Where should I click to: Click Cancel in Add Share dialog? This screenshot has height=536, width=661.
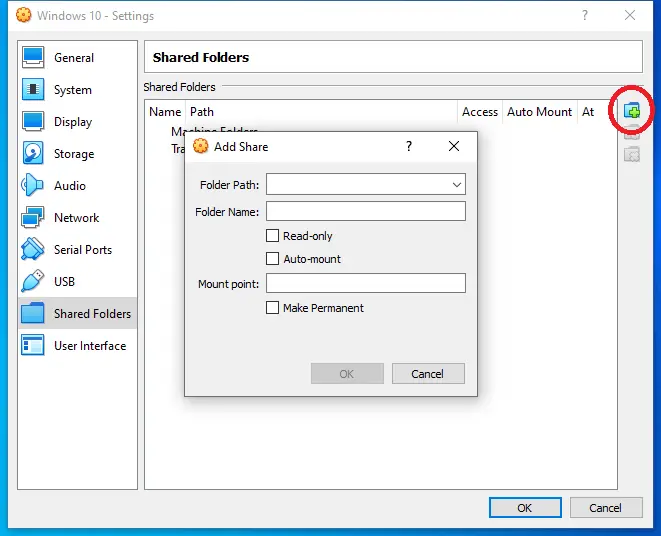(428, 374)
